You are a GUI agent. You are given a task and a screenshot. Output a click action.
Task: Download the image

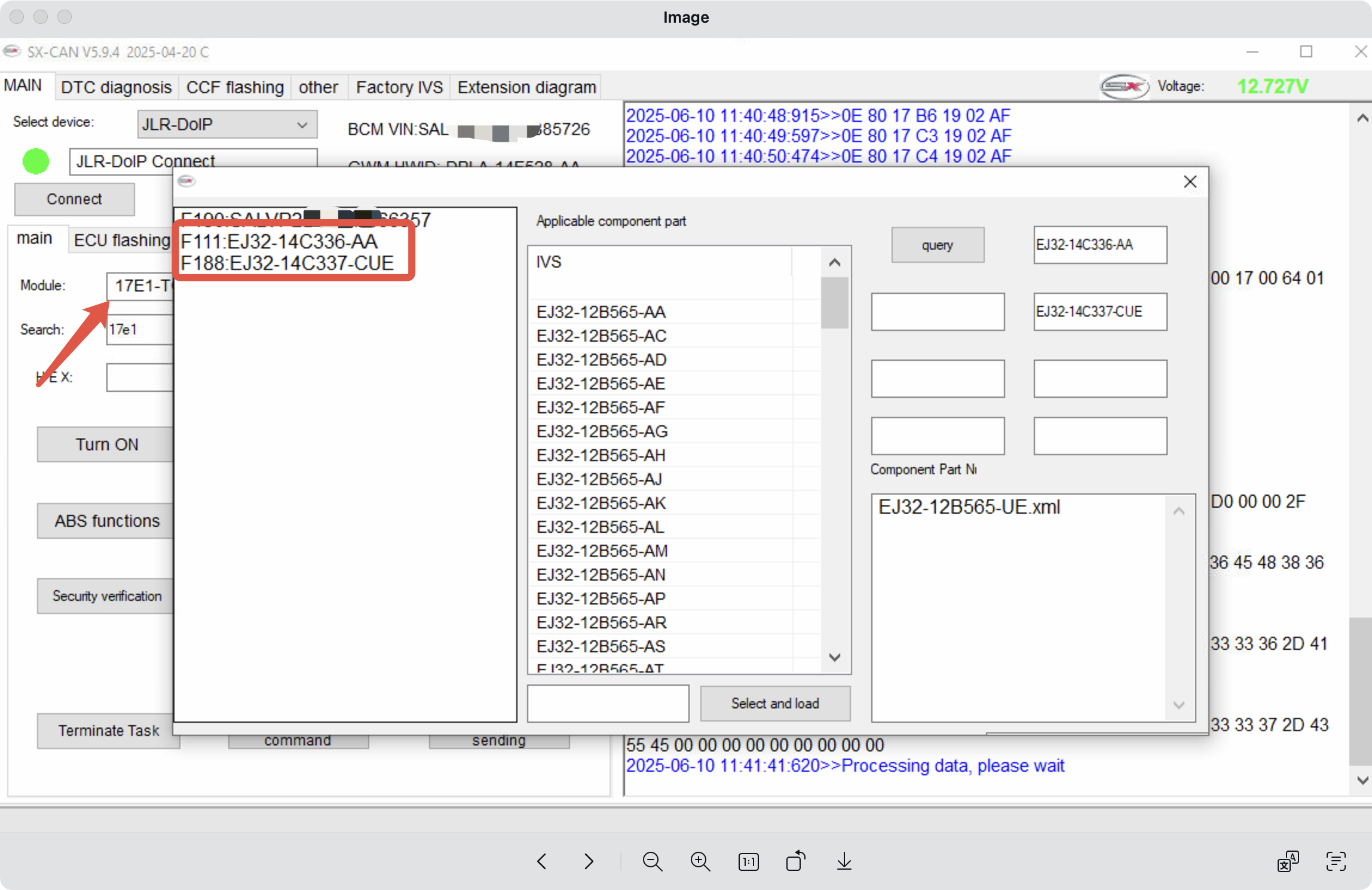pos(844,861)
